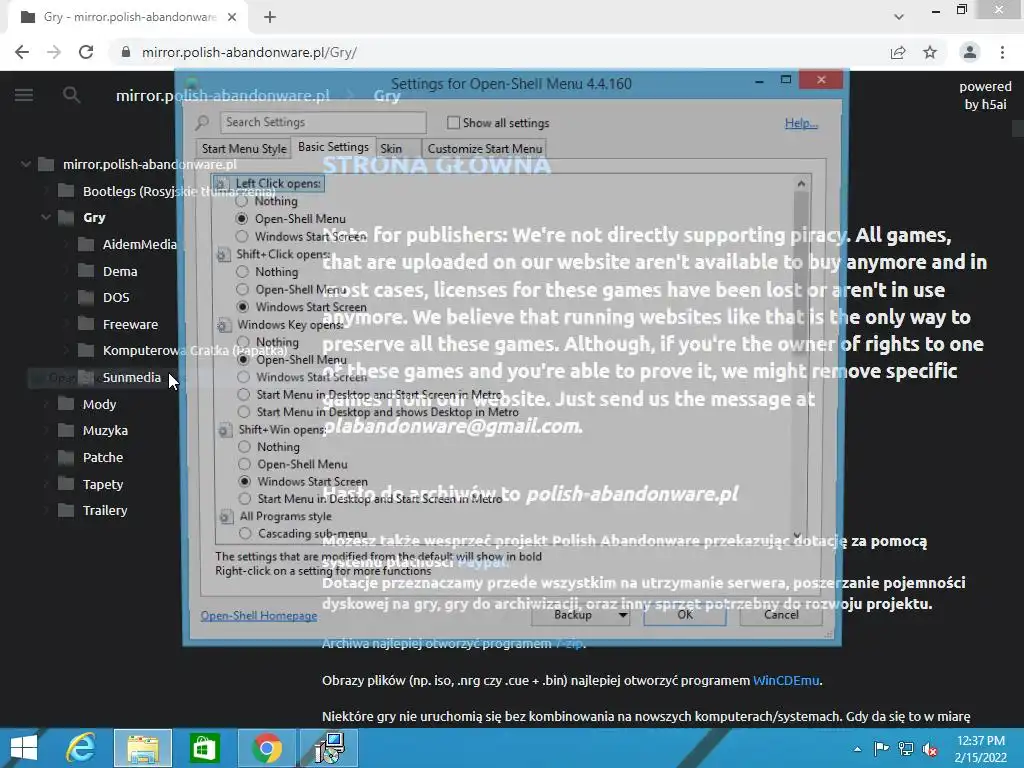Image resolution: width=1024 pixels, height=768 pixels.
Task: Select Nothing under Shift+Click opens
Action: coord(242,272)
